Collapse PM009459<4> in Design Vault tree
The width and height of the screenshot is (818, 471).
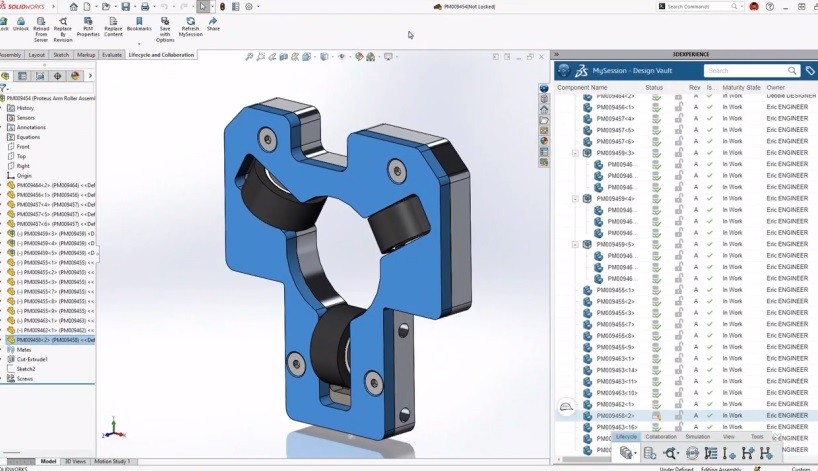pos(575,199)
